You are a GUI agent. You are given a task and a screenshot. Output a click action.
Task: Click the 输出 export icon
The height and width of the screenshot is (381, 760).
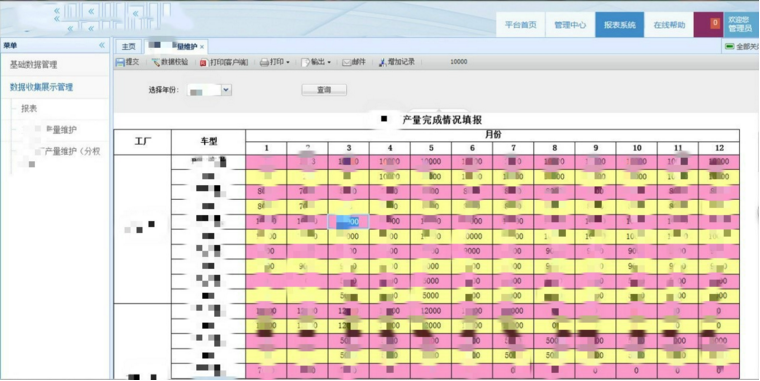click(305, 63)
